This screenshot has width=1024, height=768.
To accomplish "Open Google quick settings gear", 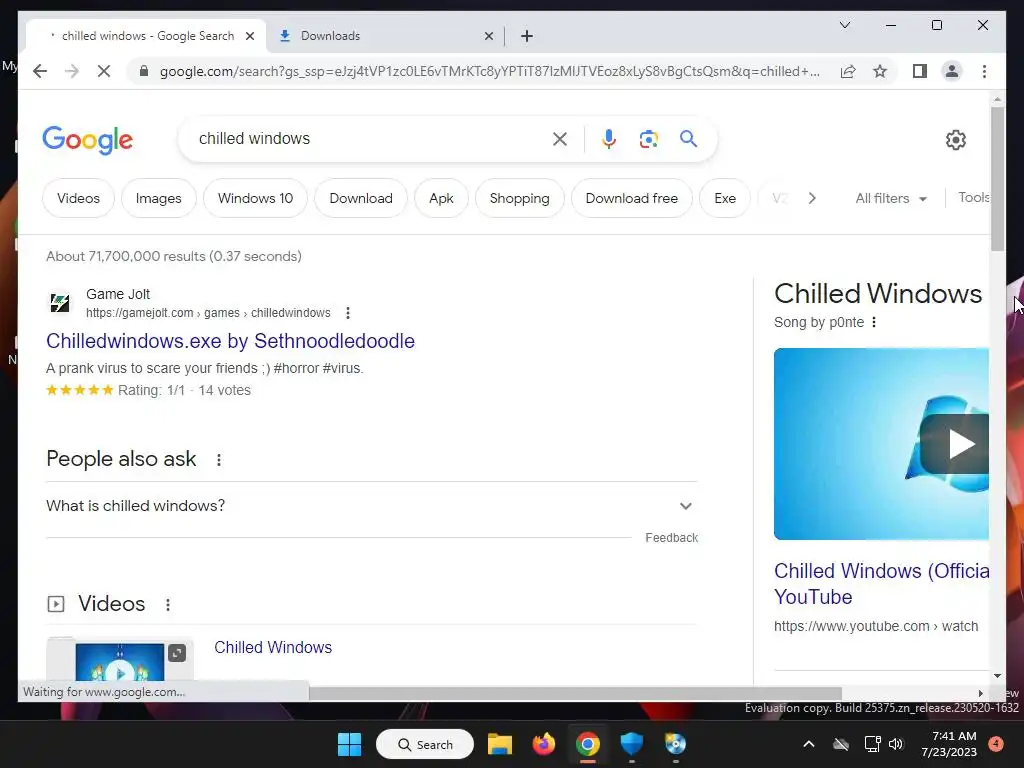I will (955, 140).
